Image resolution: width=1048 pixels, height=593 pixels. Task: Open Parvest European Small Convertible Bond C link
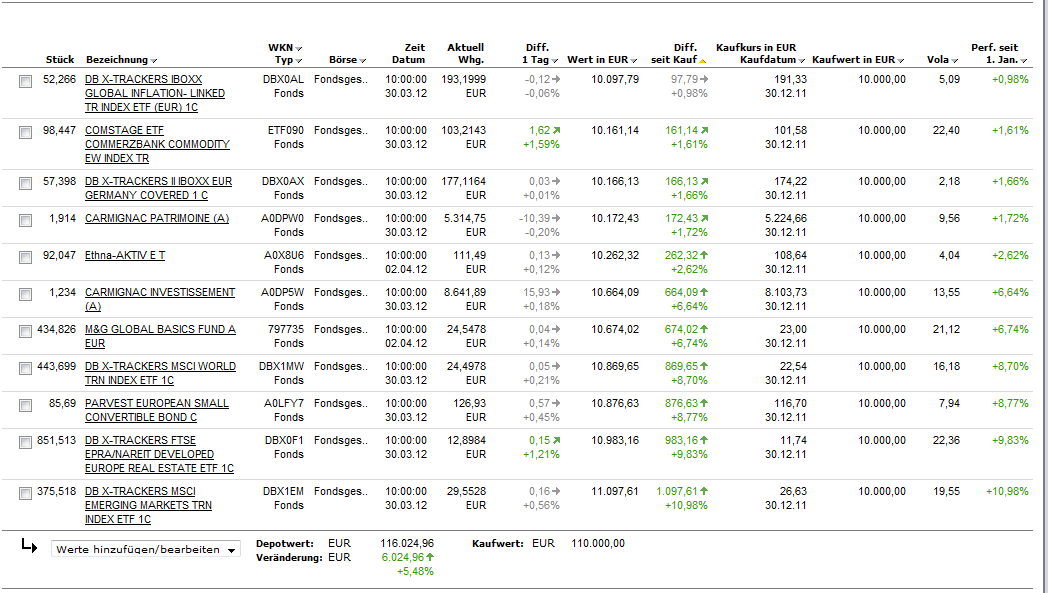click(156, 410)
